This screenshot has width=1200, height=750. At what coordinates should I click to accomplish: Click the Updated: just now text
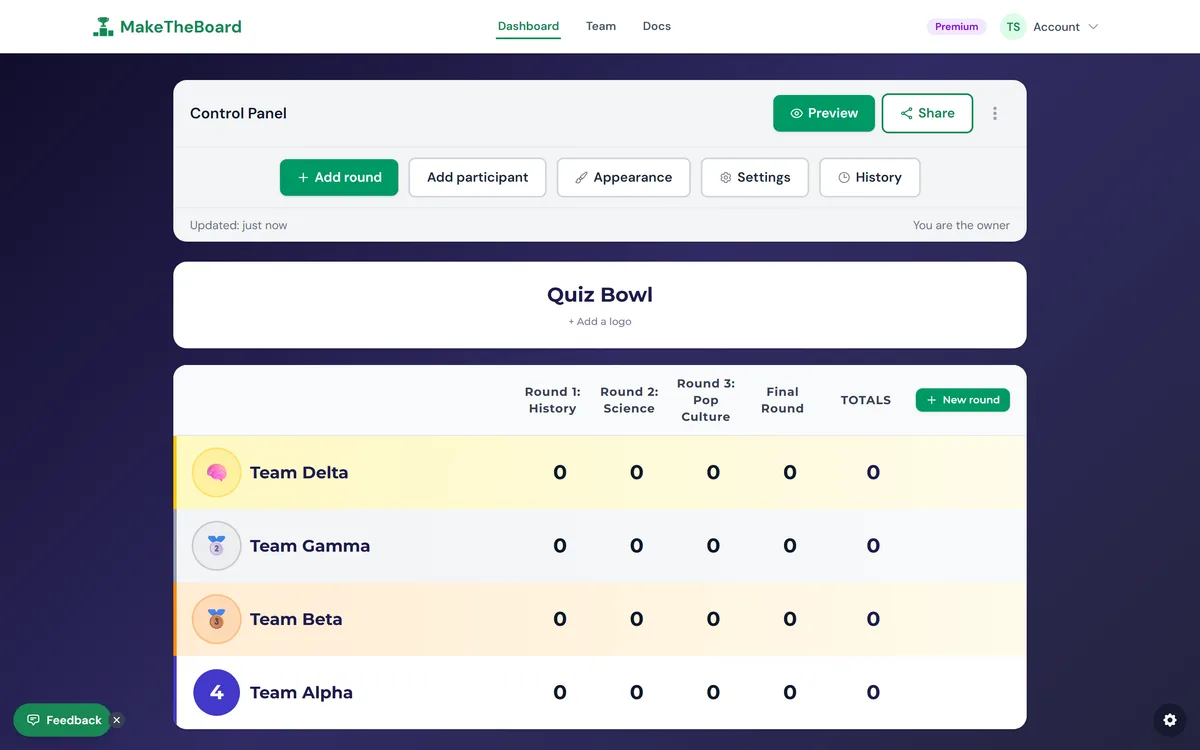tap(238, 225)
